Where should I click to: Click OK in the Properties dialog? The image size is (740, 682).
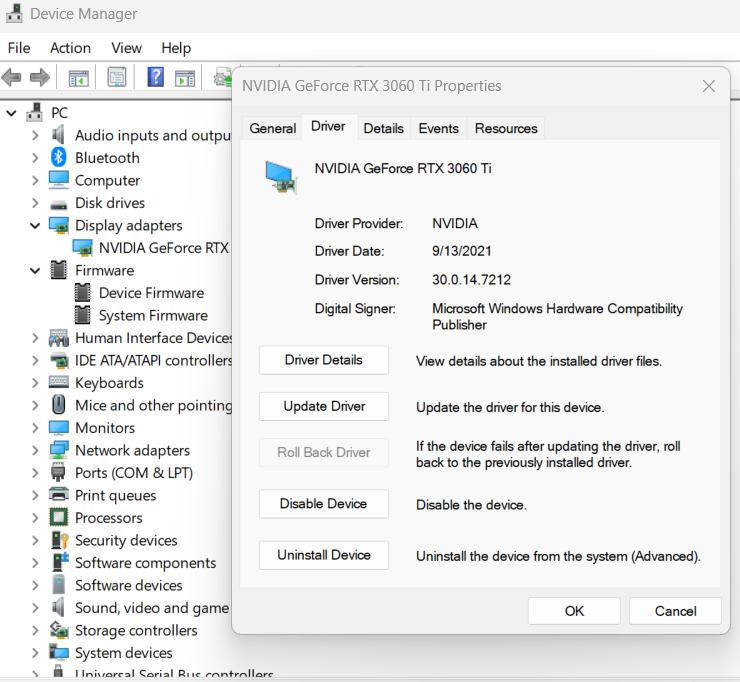574,611
